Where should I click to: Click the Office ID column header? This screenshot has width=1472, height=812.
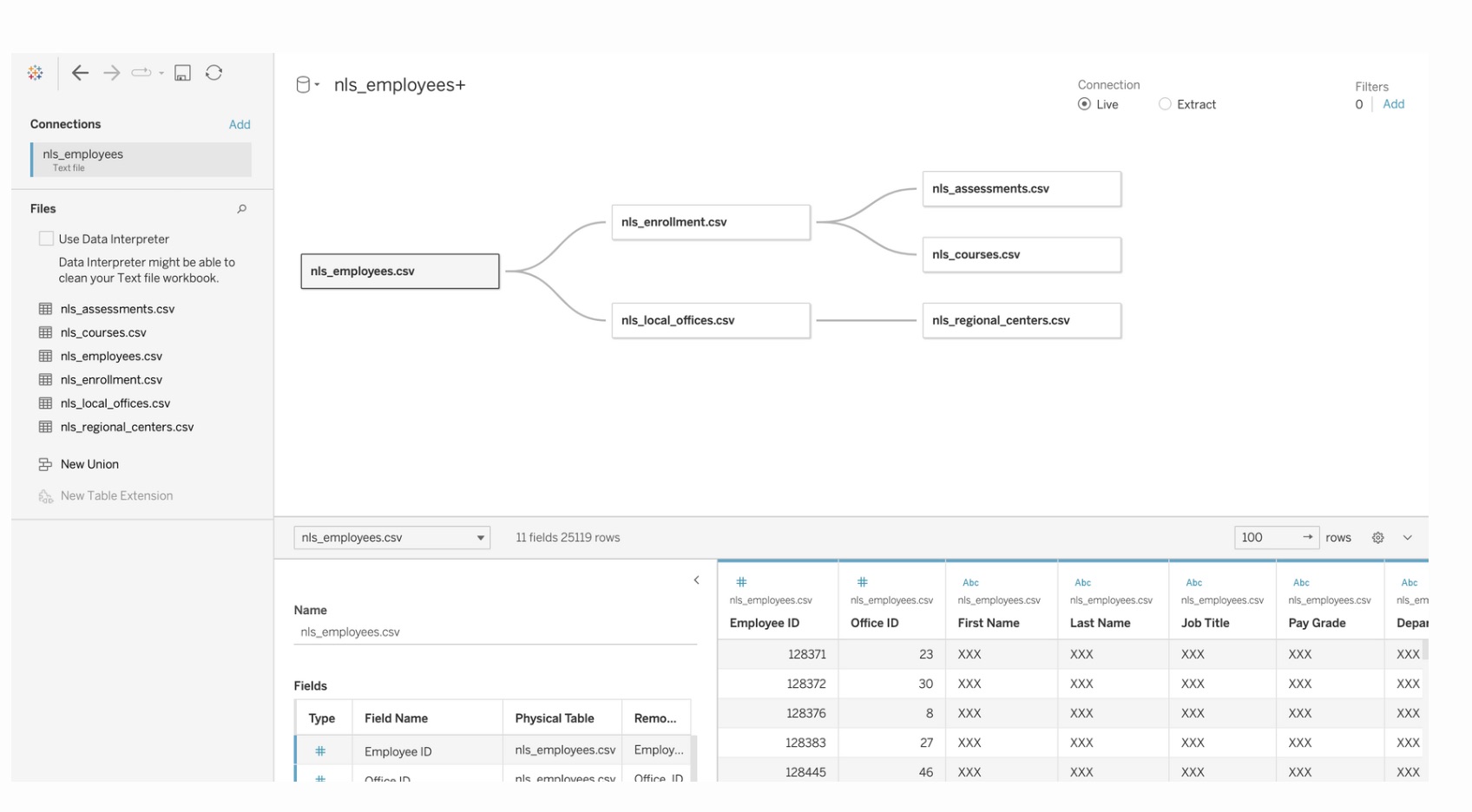tap(874, 623)
